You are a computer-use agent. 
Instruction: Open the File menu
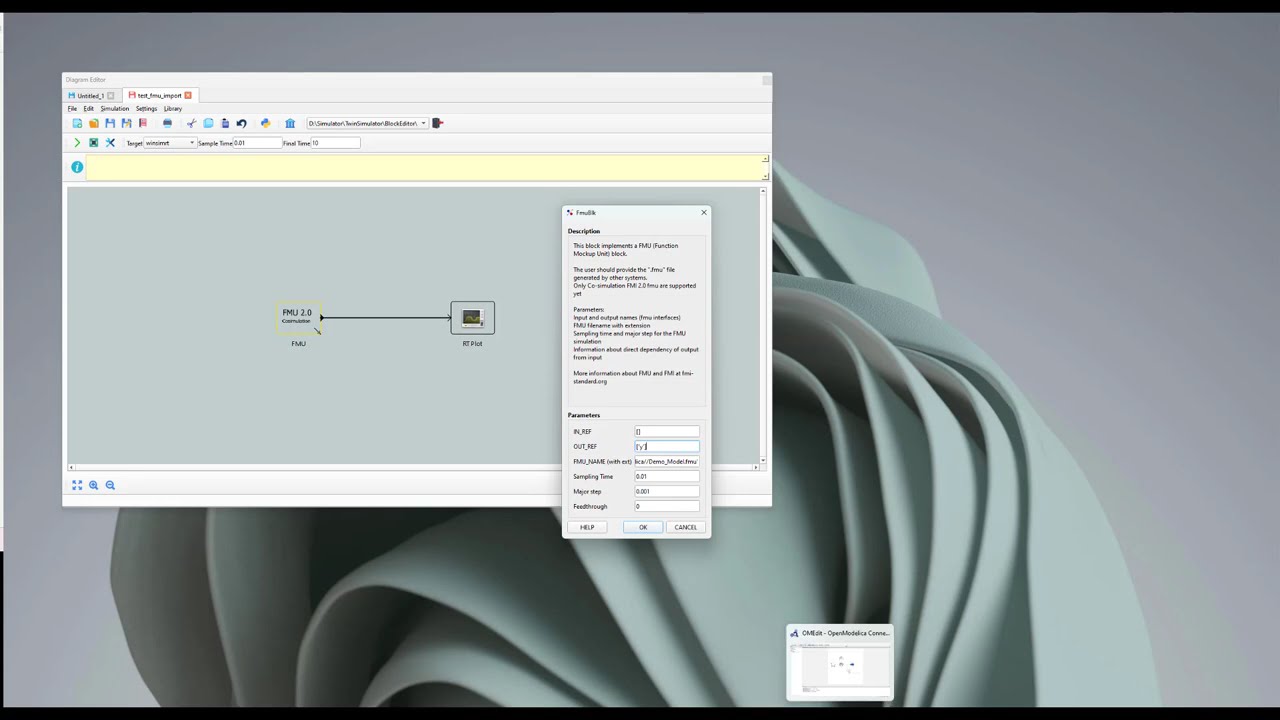(x=72, y=108)
